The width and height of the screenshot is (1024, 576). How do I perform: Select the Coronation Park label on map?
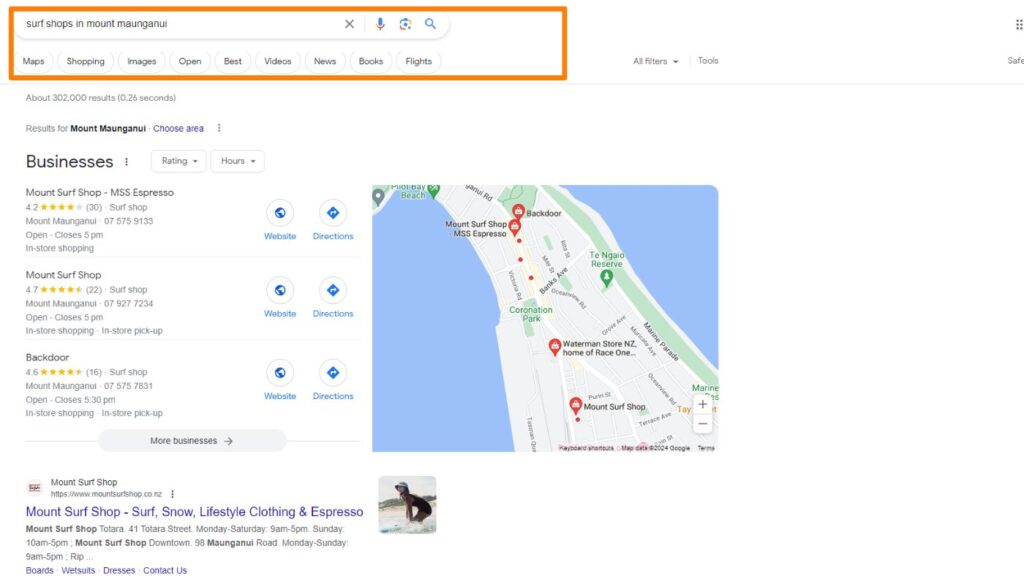(531, 314)
